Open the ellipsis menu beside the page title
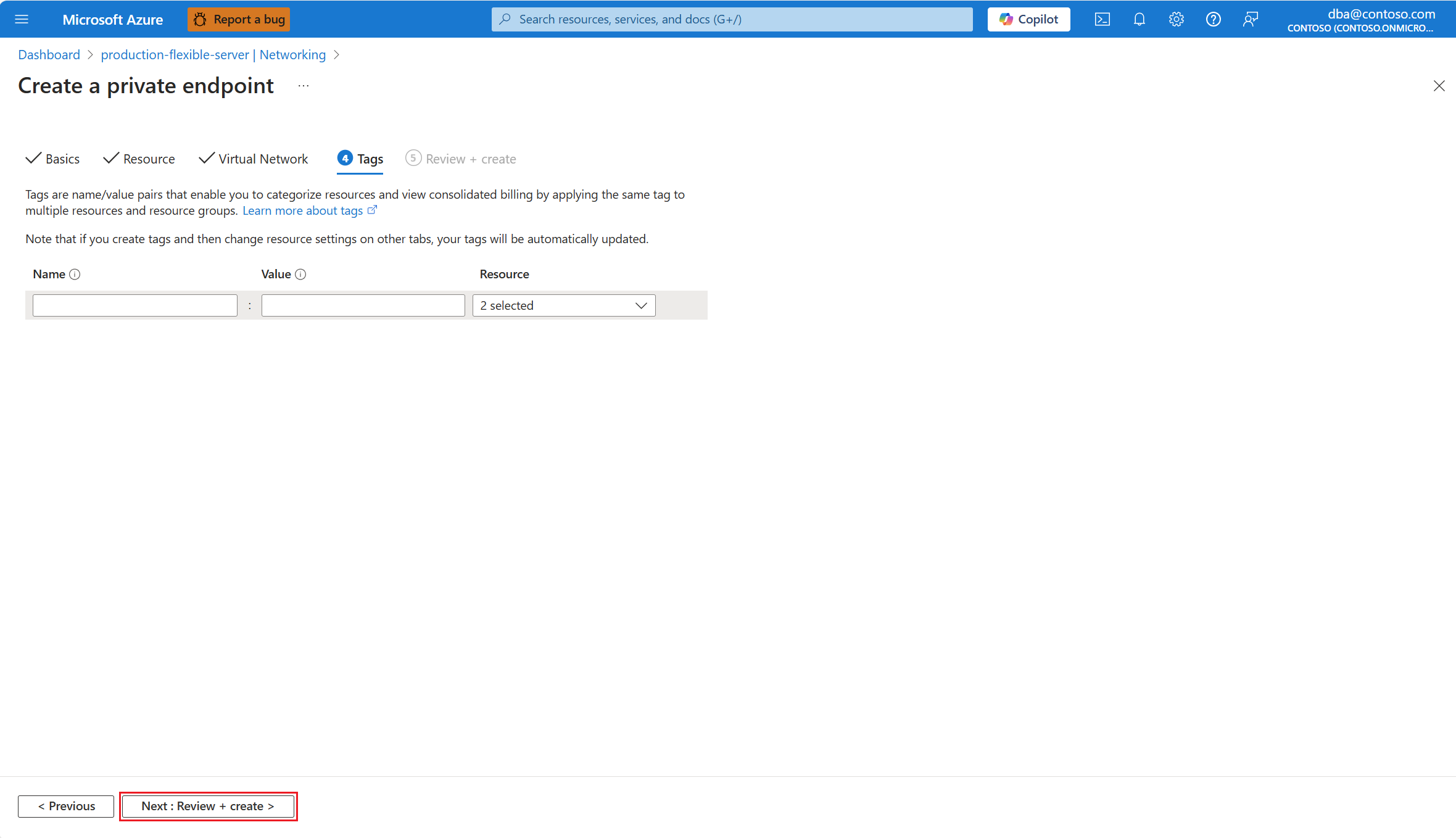This screenshot has height=838, width=1456. pyautogui.click(x=302, y=86)
